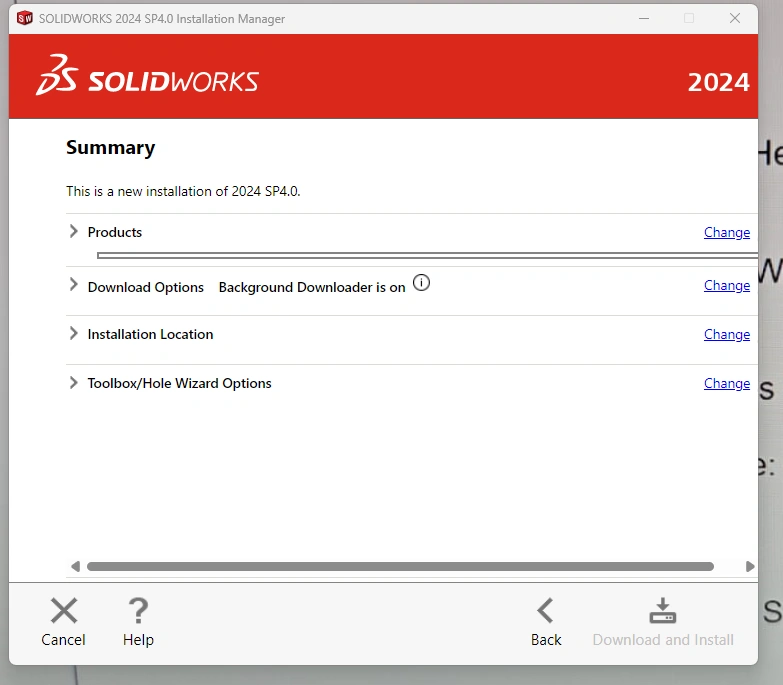Click Change link for Toolbox/Hole Wizard Options
The image size is (783, 685).
pos(727,383)
